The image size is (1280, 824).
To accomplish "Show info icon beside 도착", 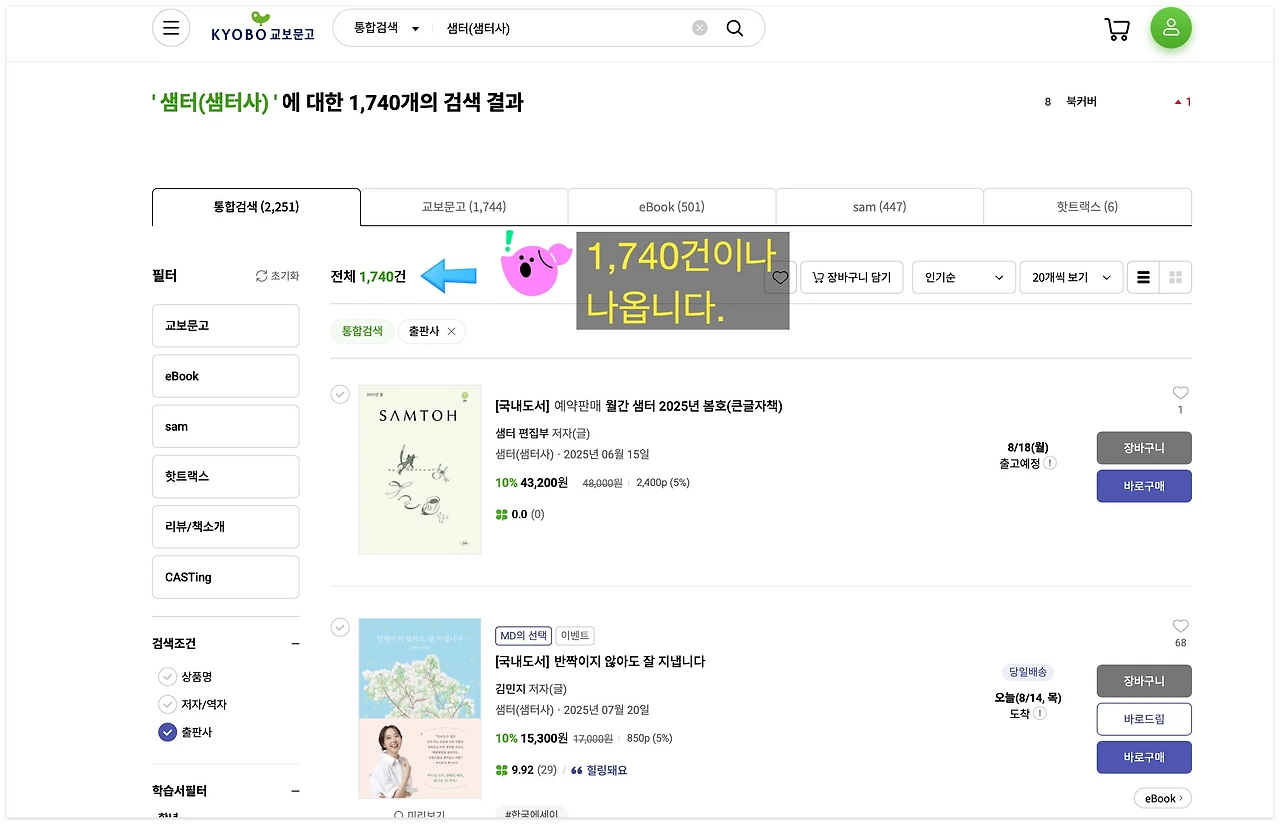I will [x=1040, y=714].
